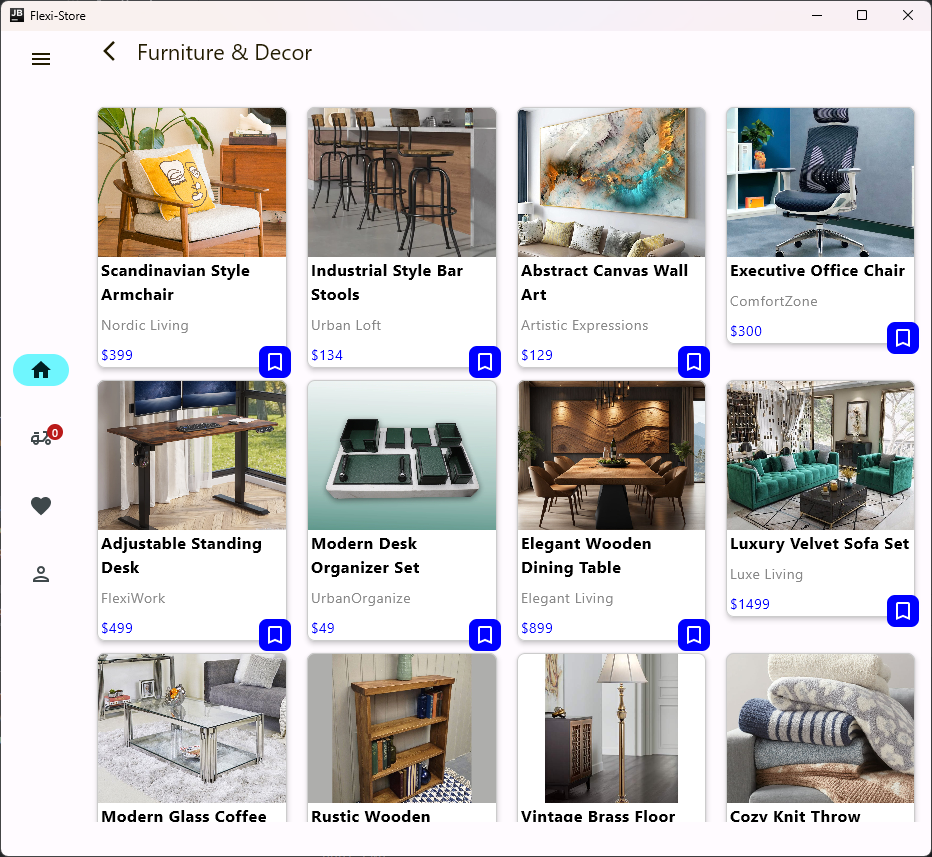The height and width of the screenshot is (857, 932).
Task: Toggle bookmark for Modern Desk Organizer Set
Action: 485,635
